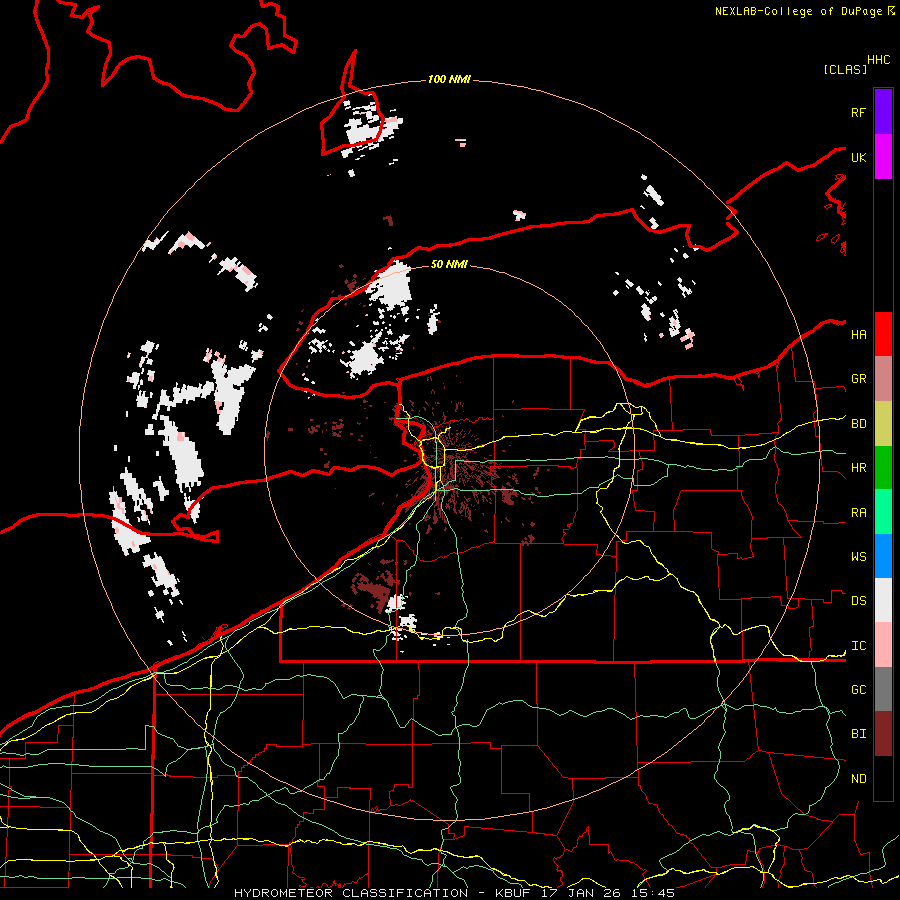
Task: Click the black ND legend swatch
Action: (883, 778)
